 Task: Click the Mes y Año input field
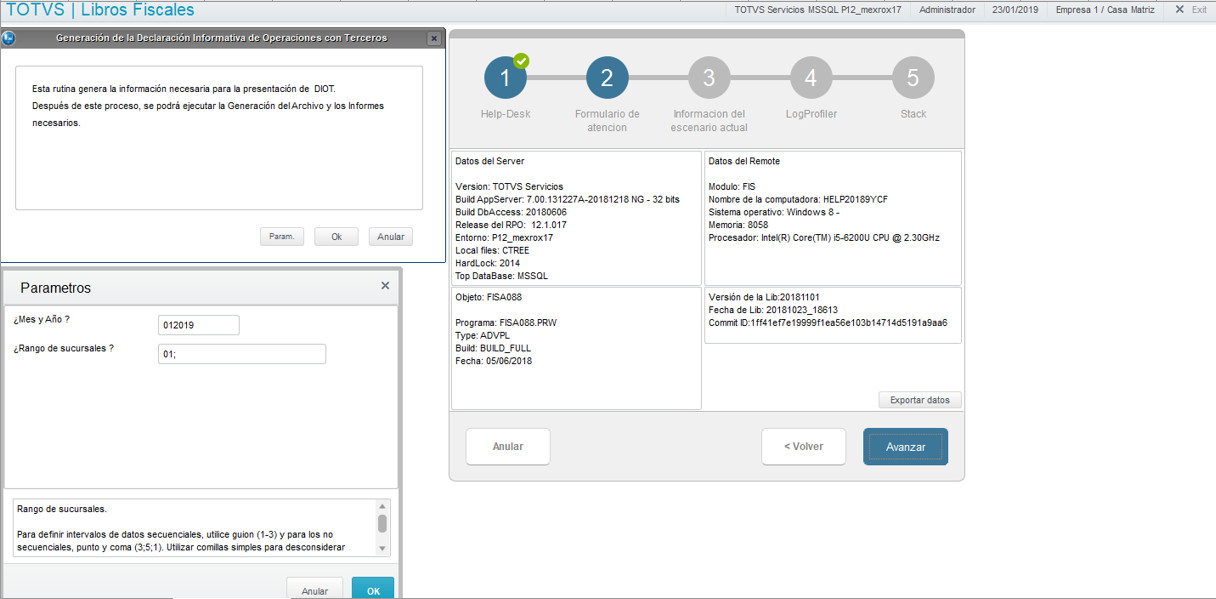click(199, 325)
